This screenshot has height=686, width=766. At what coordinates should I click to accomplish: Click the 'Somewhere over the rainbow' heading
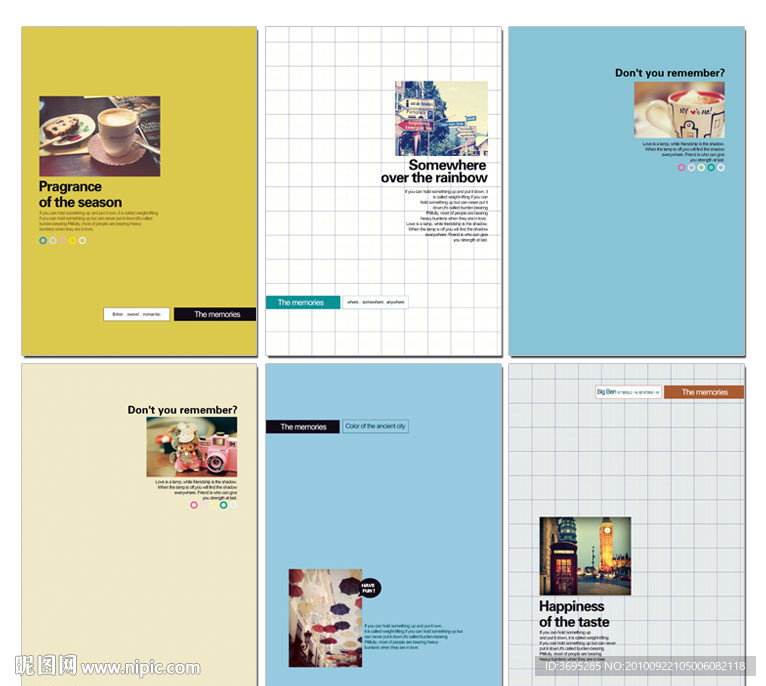coord(434,171)
